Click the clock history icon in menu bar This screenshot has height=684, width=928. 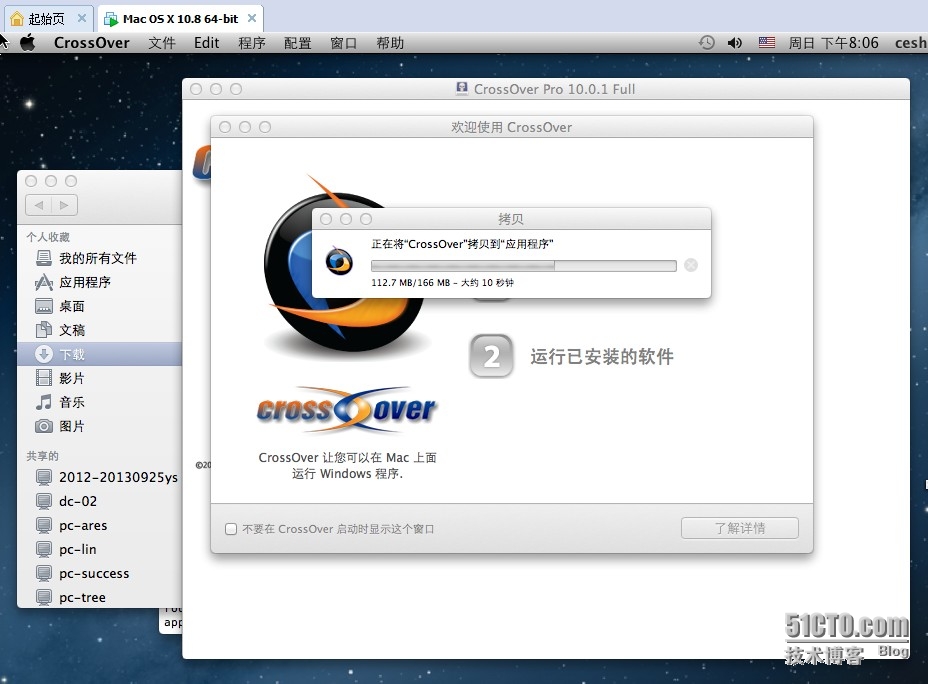(x=706, y=42)
